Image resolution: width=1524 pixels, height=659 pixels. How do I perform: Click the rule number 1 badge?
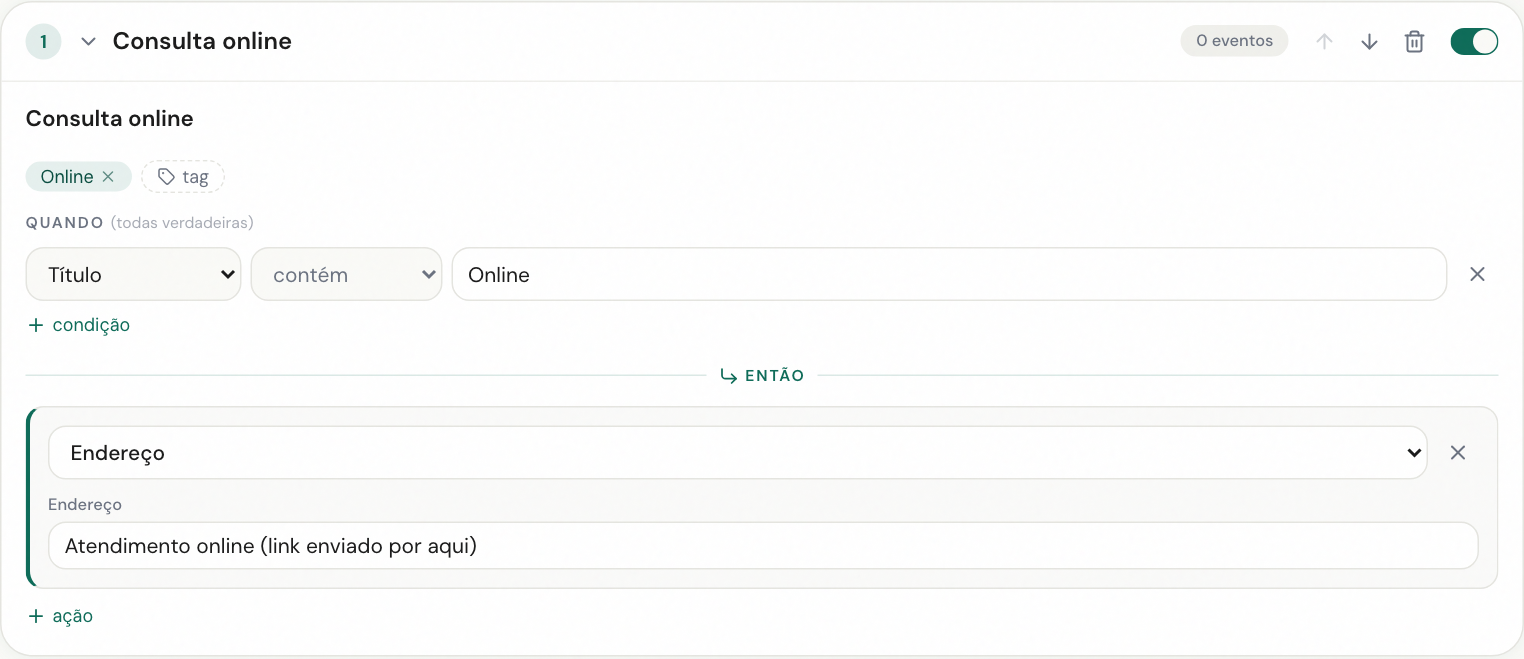coord(43,42)
